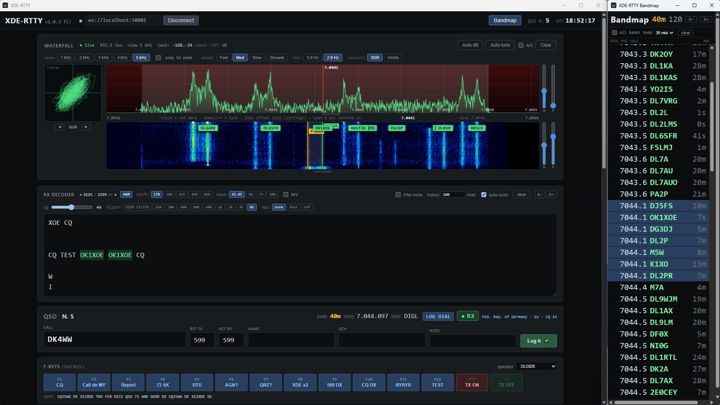Click the Bandmap clear button
Image resolution: width=720 pixels, height=405 pixels.
click(x=686, y=33)
